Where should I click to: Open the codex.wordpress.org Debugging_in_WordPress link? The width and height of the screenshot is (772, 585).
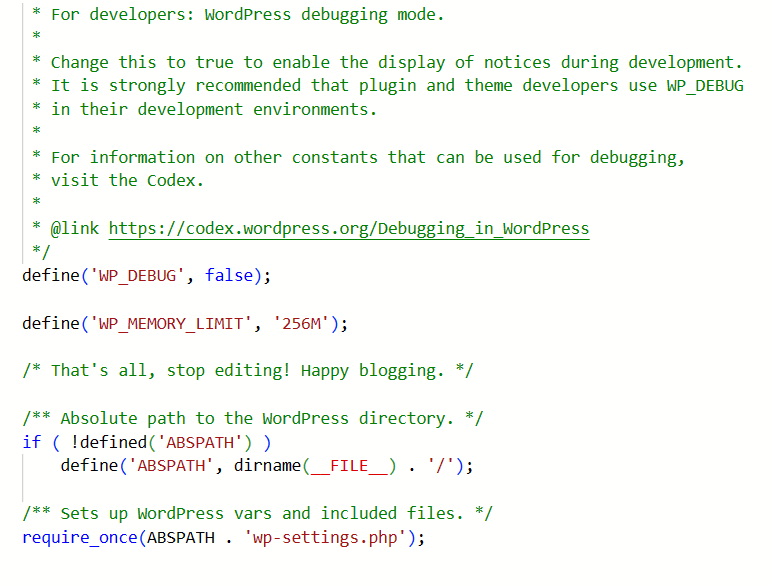point(348,228)
